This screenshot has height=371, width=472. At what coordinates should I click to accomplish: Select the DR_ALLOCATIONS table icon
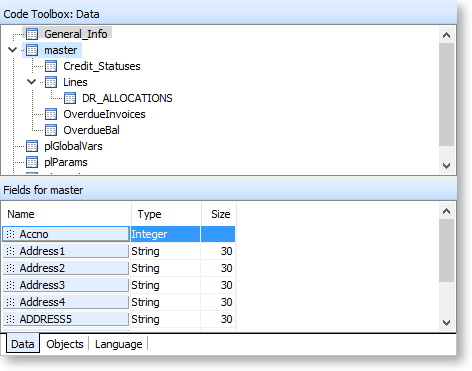pos(70,98)
